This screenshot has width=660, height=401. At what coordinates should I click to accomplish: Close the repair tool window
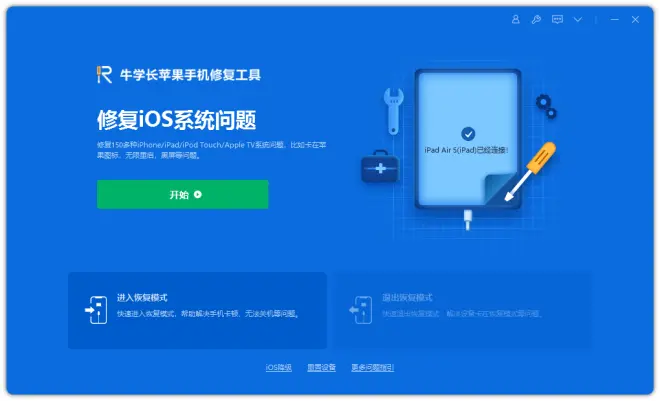[635, 19]
